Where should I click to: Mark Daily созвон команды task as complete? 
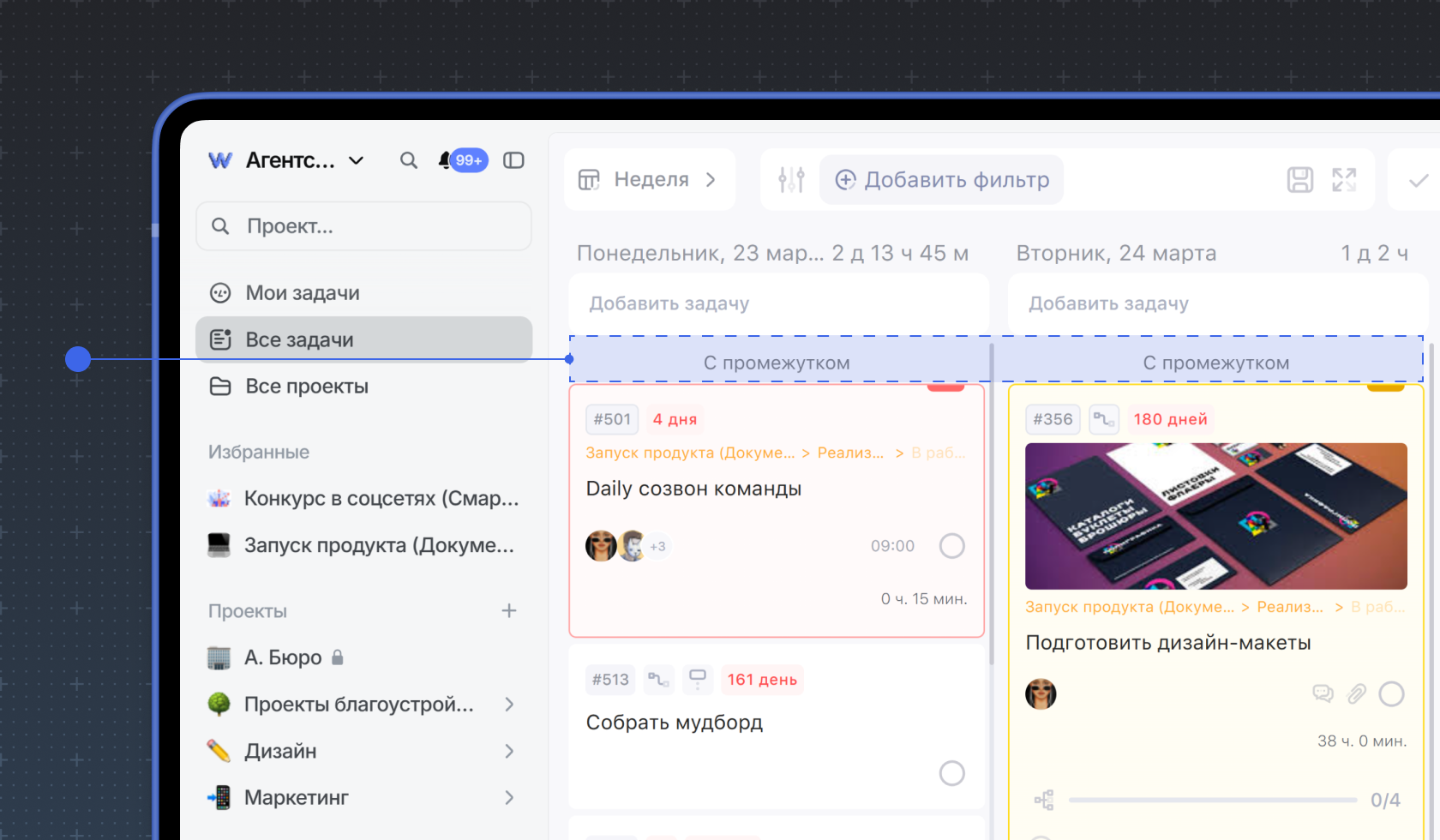pos(951,546)
